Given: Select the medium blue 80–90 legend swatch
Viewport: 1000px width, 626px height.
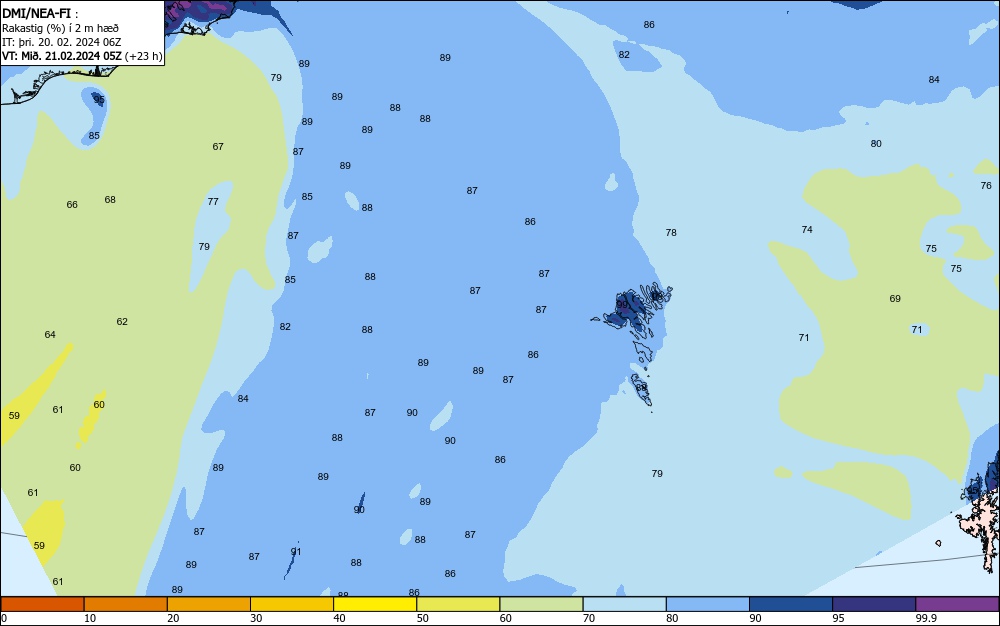Looking at the screenshot, I should pos(708,604).
